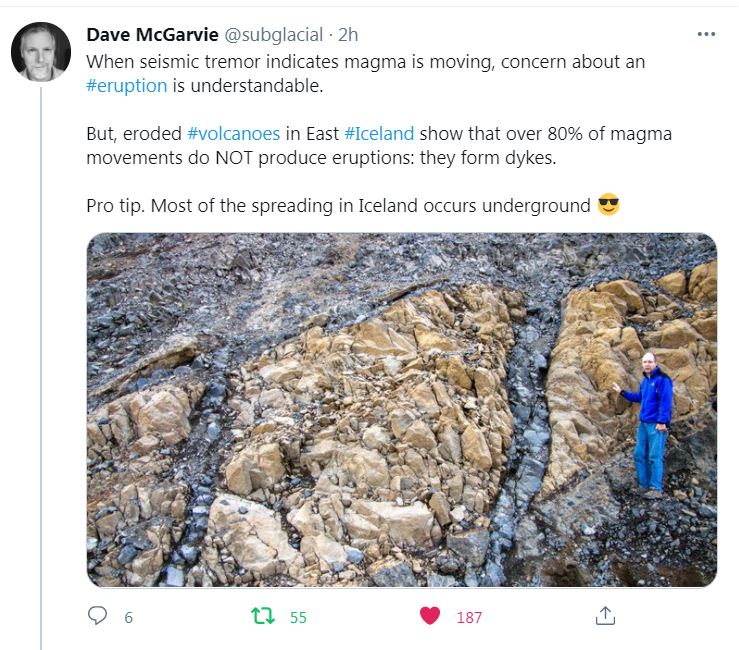Screen dimensions: 739x650
Task: Click Dave McGarvie's profile avatar
Action: click(41, 52)
